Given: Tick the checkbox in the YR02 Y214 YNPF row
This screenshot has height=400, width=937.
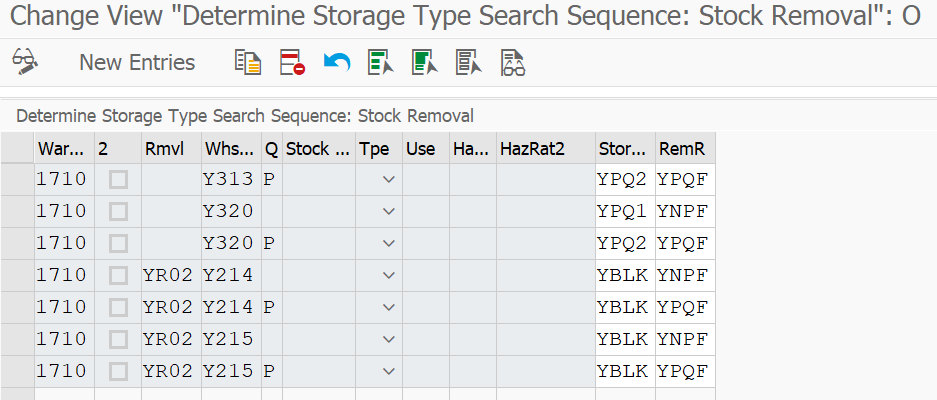Looking at the screenshot, I should [x=118, y=276].
